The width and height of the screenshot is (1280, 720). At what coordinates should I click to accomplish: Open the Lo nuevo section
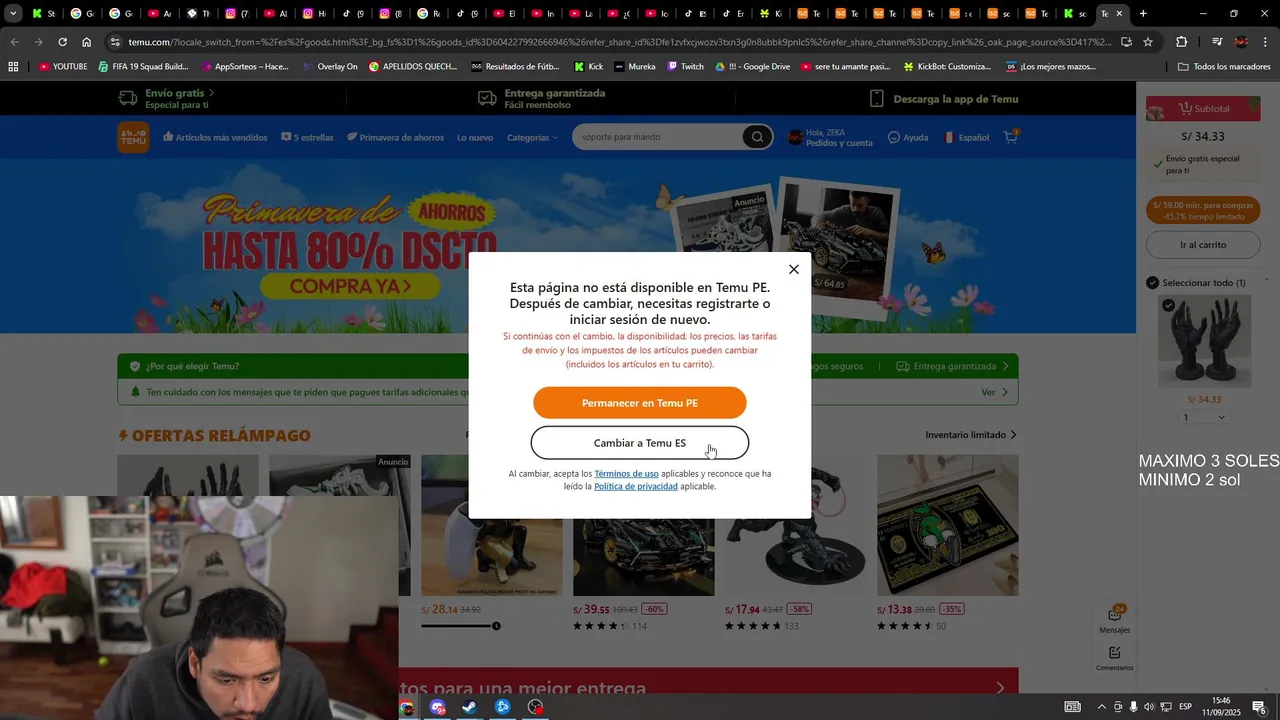[x=475, y=137]
